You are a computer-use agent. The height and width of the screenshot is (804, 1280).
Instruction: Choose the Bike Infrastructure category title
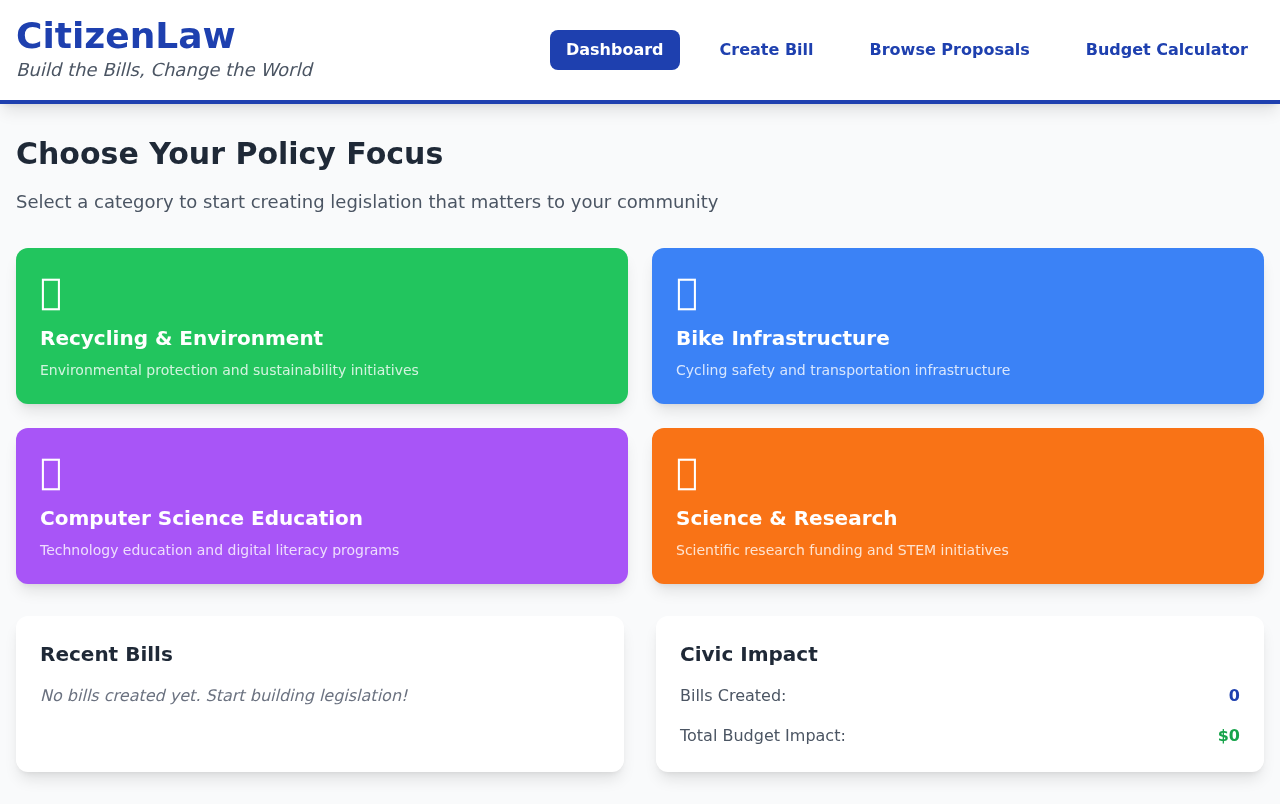click(782, 338)
